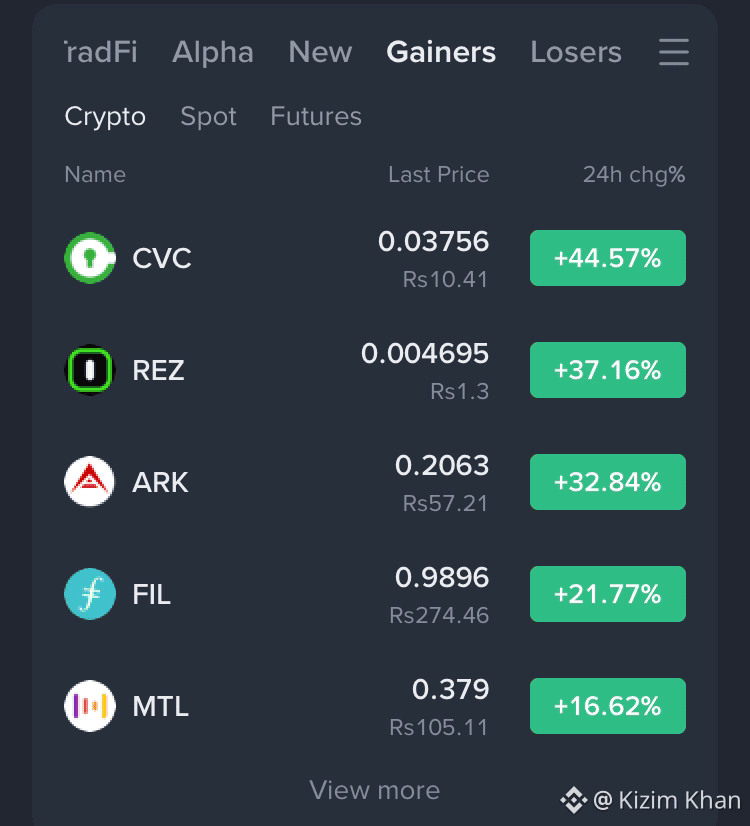Select the TradFi tab

point(101,52)
